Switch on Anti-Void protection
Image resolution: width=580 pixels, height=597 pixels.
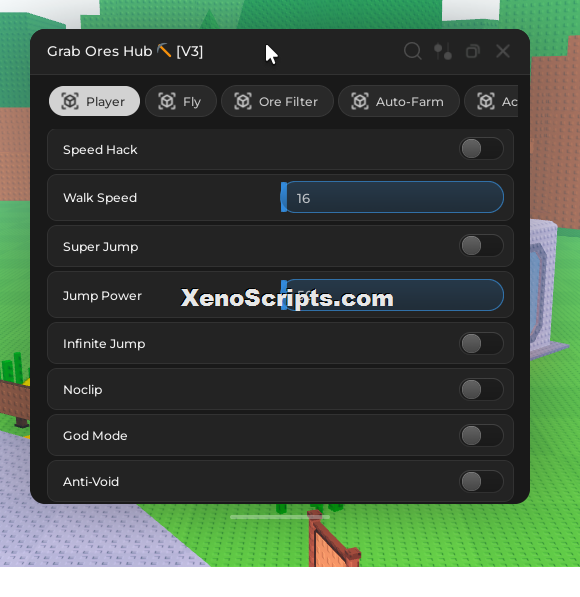tap(481, 482)
